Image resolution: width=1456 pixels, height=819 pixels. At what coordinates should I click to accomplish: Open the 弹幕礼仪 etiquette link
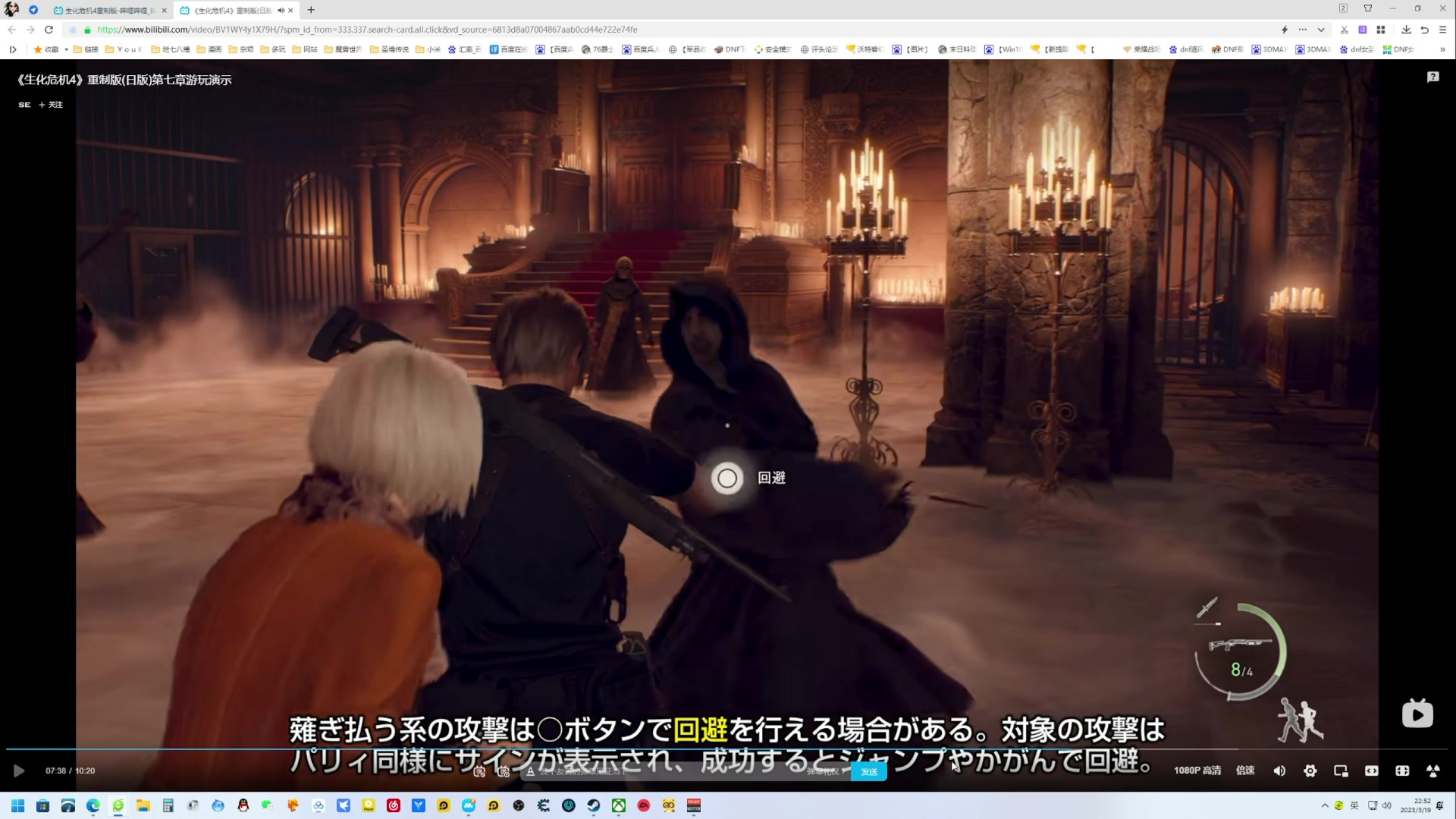(824, 771)
